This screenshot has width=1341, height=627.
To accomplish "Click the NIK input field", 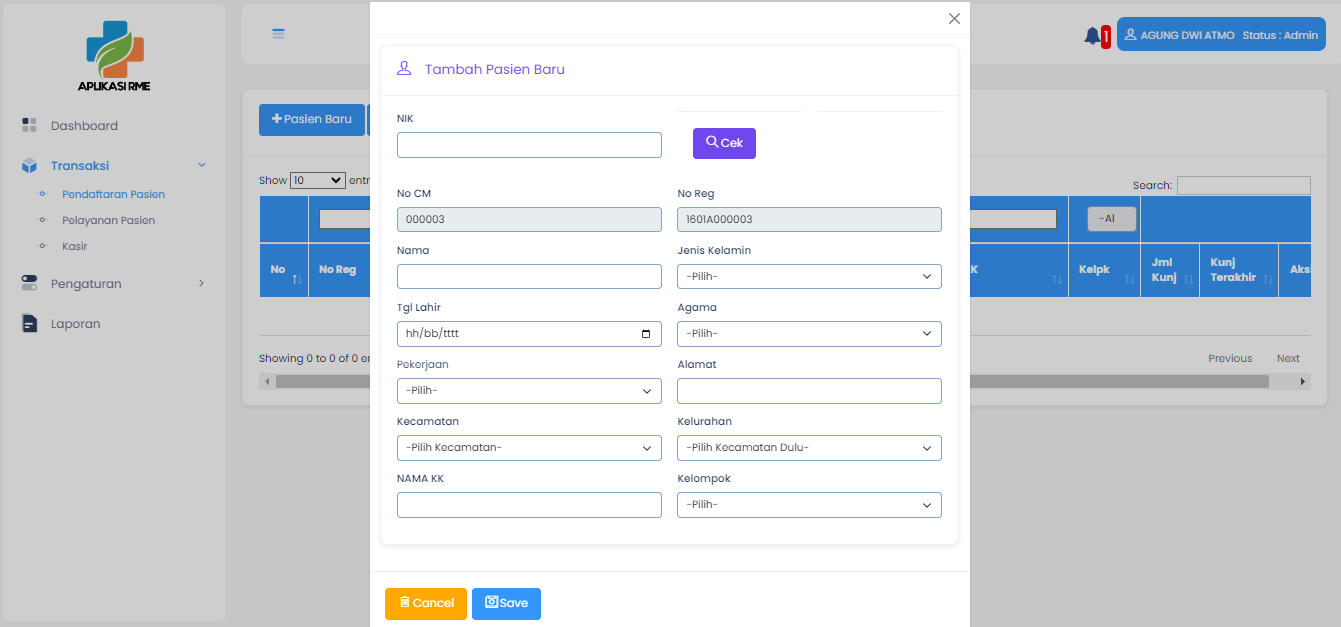I will point(529,145).
